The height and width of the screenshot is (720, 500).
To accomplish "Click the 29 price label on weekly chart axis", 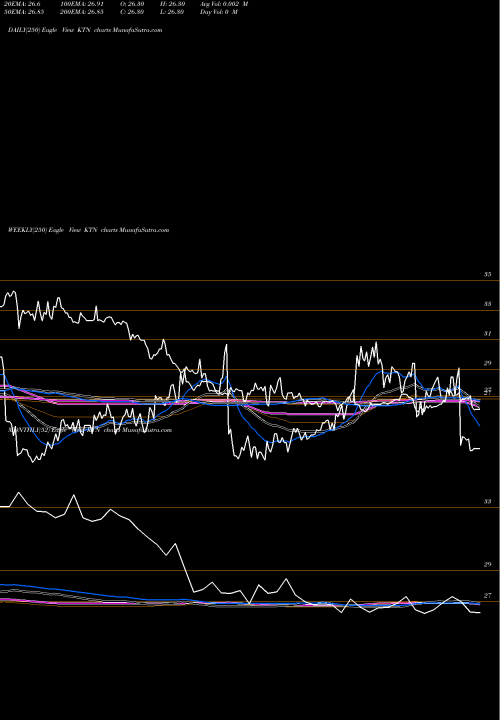I will click(x=487, y=363).
